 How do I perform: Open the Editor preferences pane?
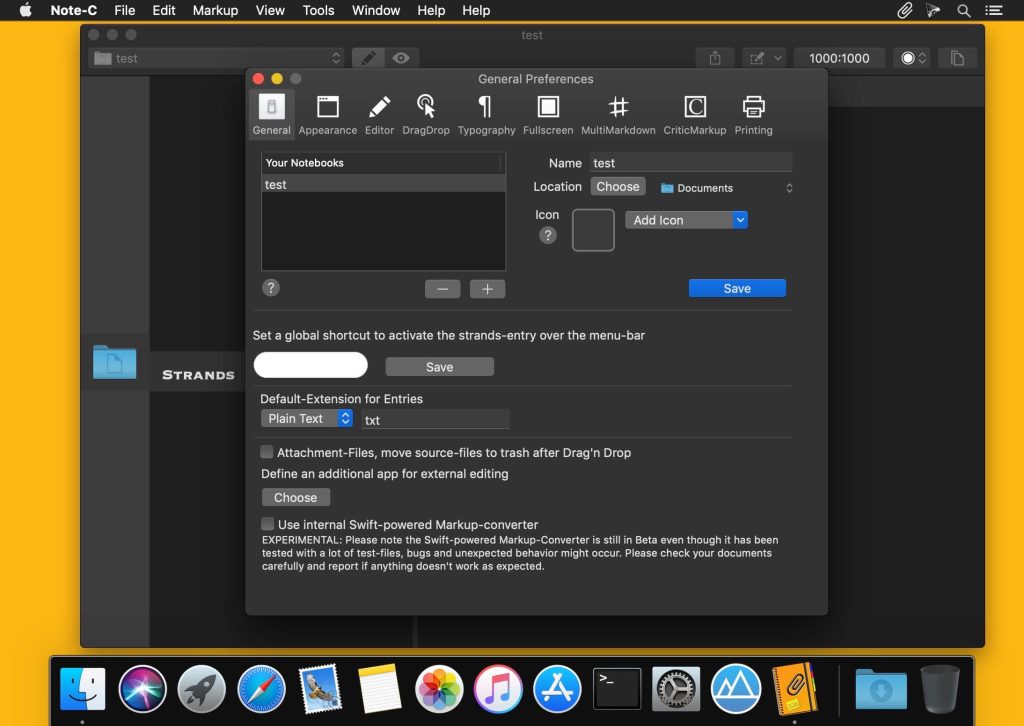click(379, 115)
